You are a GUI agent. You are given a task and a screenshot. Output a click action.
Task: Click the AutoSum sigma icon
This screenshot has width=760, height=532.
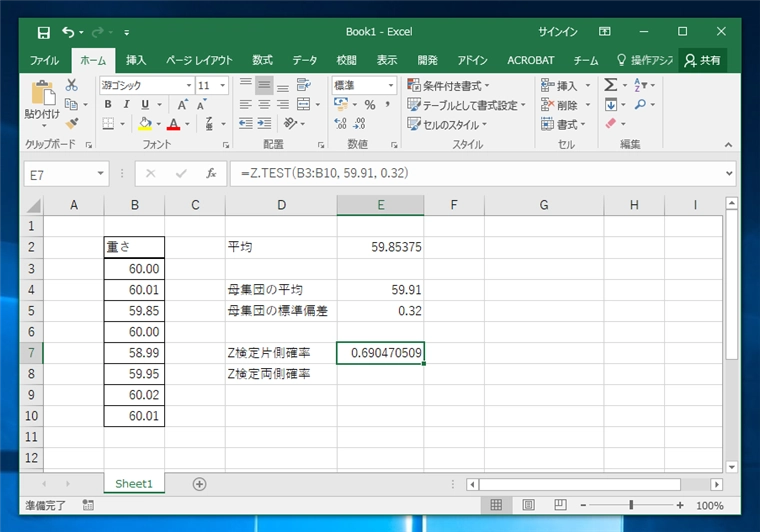coord(611,85)
